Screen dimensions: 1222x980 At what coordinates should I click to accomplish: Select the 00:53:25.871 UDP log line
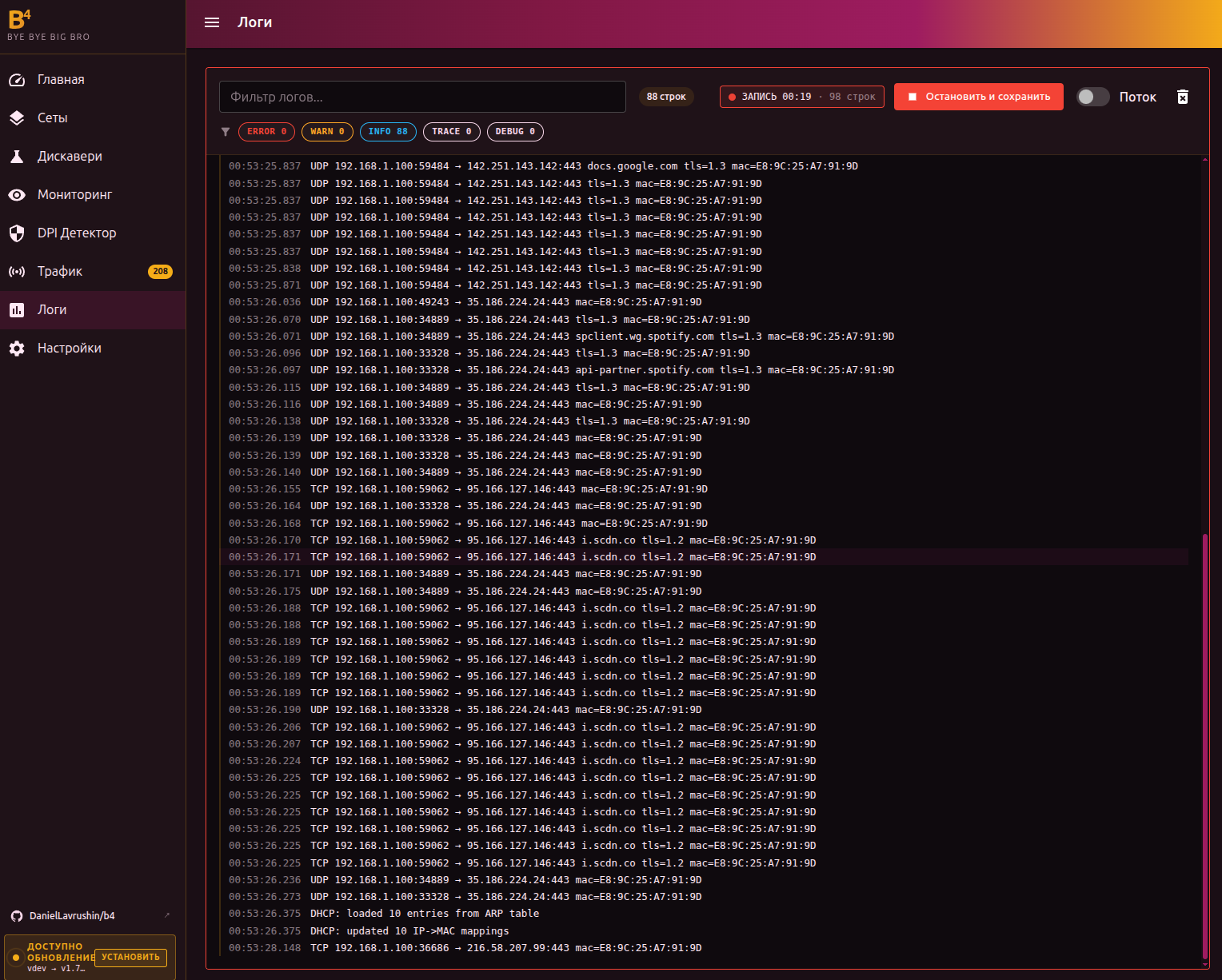pyautogui.click(x=704, y=285)
